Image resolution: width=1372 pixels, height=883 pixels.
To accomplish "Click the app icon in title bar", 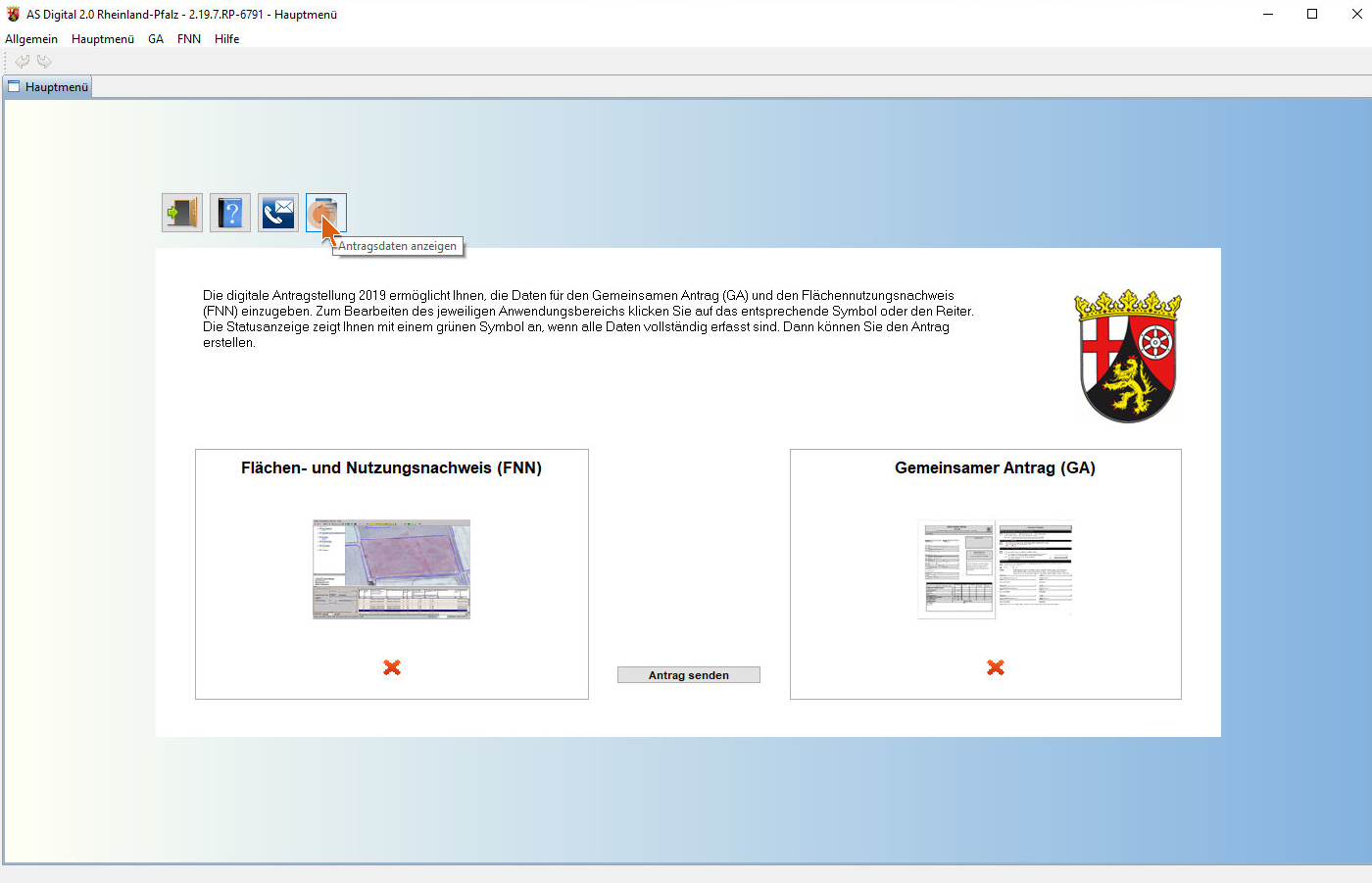I will 13,14.
